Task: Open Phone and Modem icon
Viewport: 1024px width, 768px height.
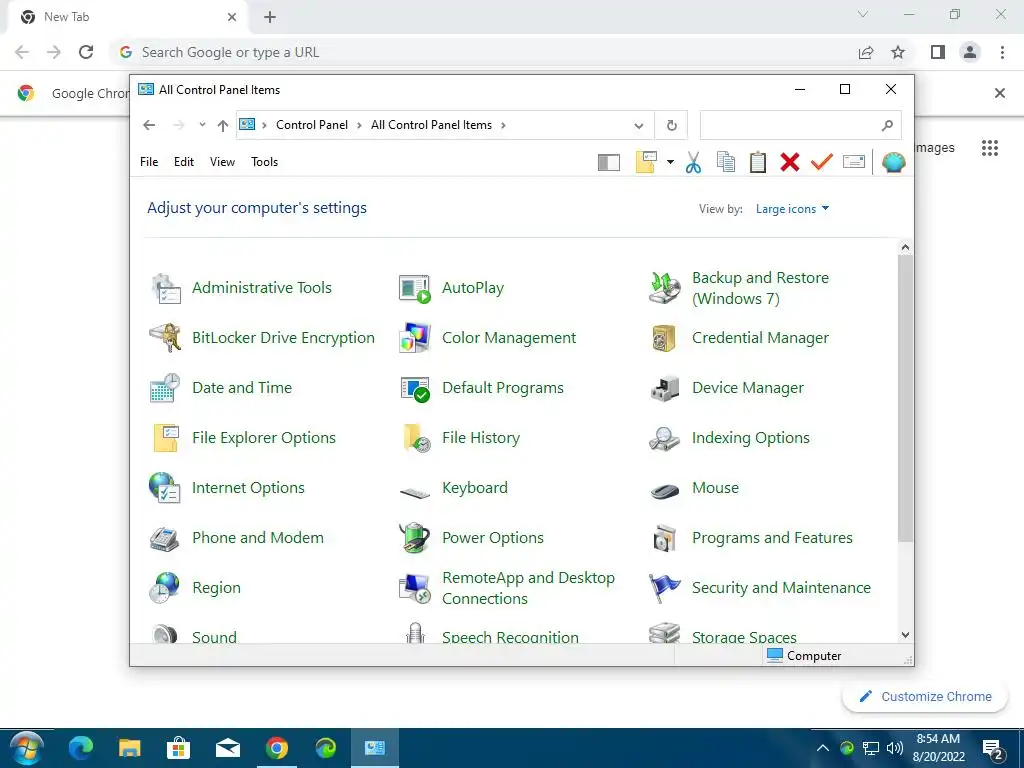Action: tap(165, 538)
